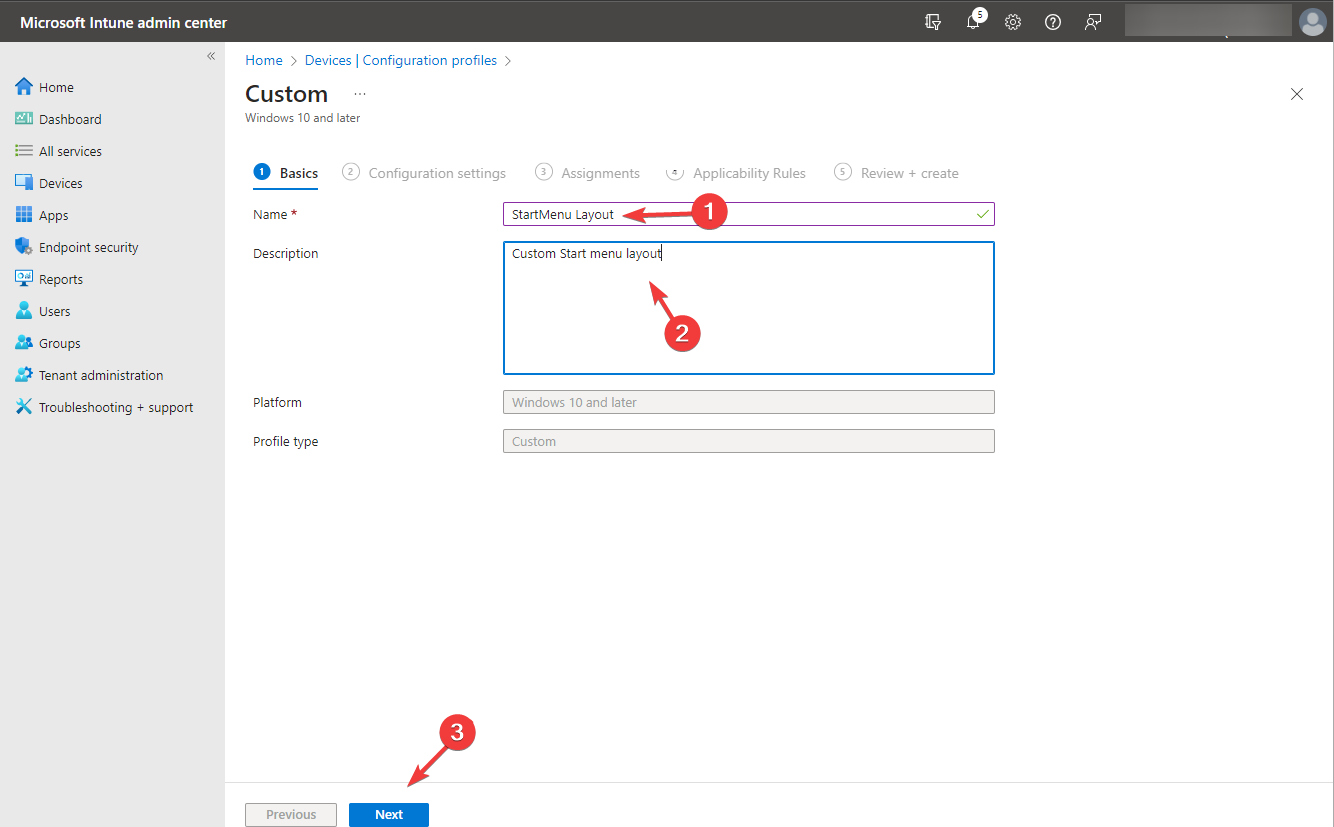
Task: Go to Tenant administration
Action: (x=101, y=374)
